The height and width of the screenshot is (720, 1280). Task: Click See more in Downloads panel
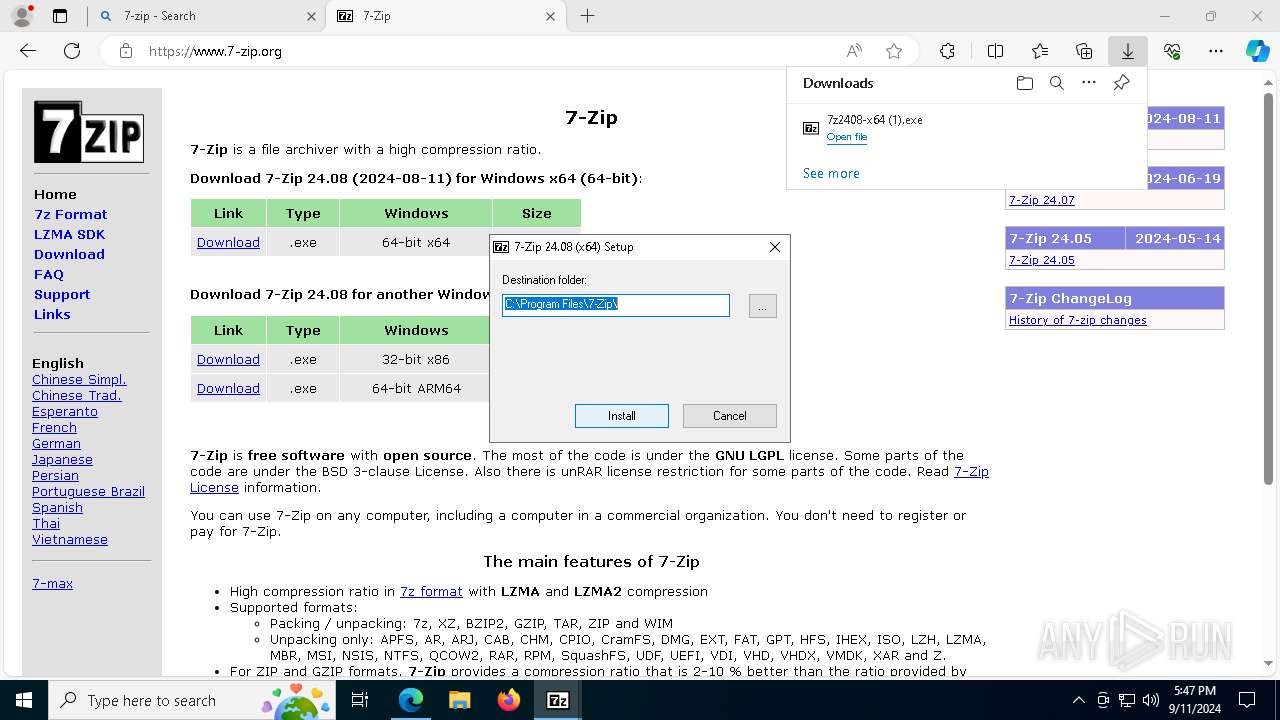[x=831, y=173]
